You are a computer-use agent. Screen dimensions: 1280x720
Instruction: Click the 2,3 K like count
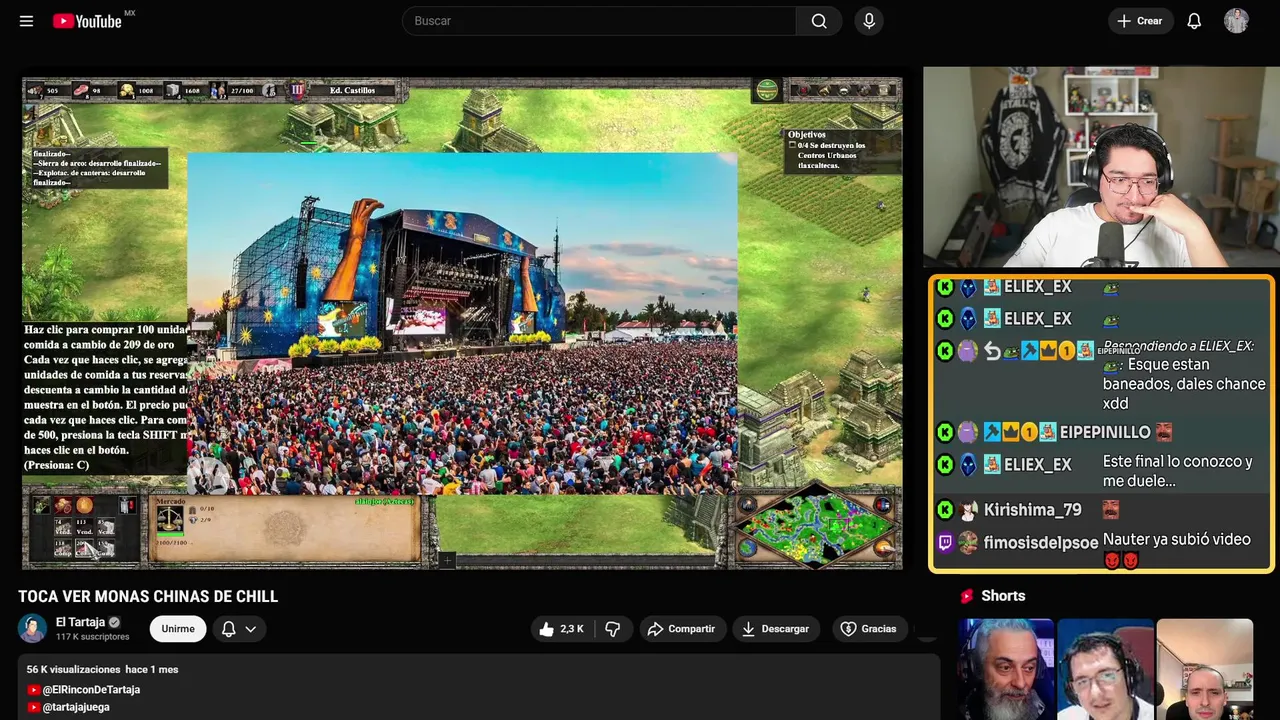[572, 629]
